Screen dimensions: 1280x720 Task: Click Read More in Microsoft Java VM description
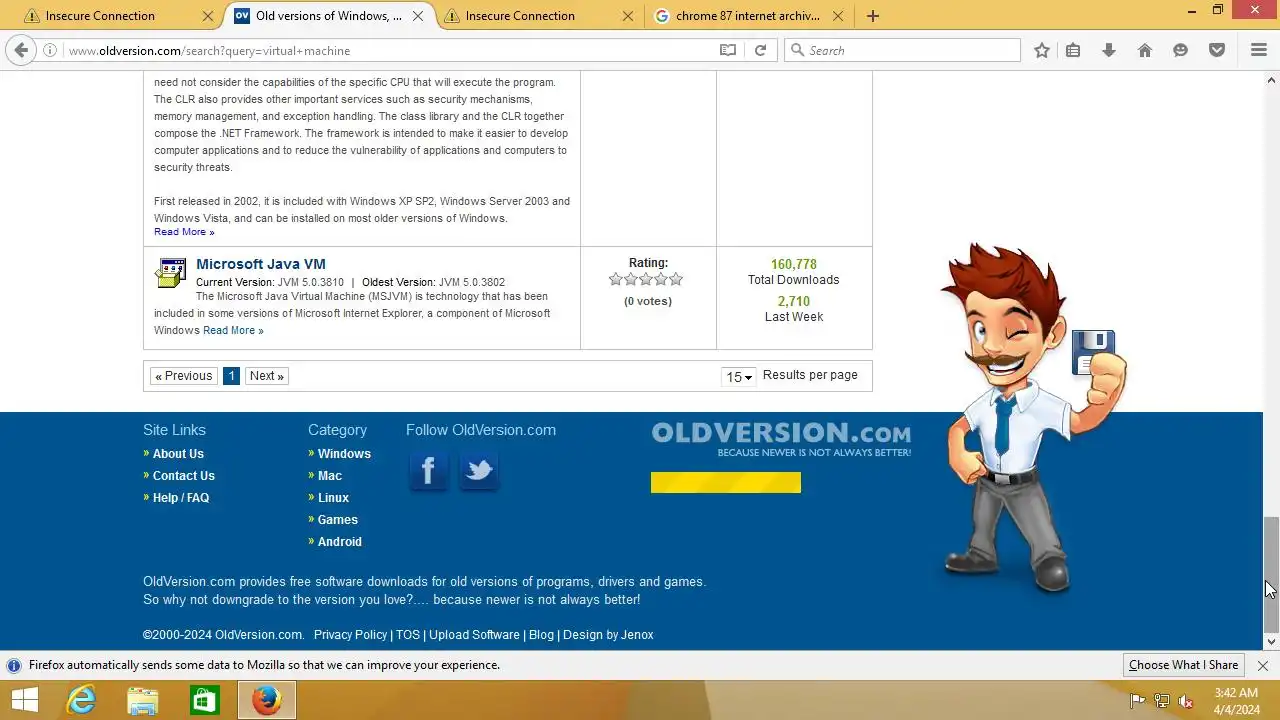click(x=233, y=330)
